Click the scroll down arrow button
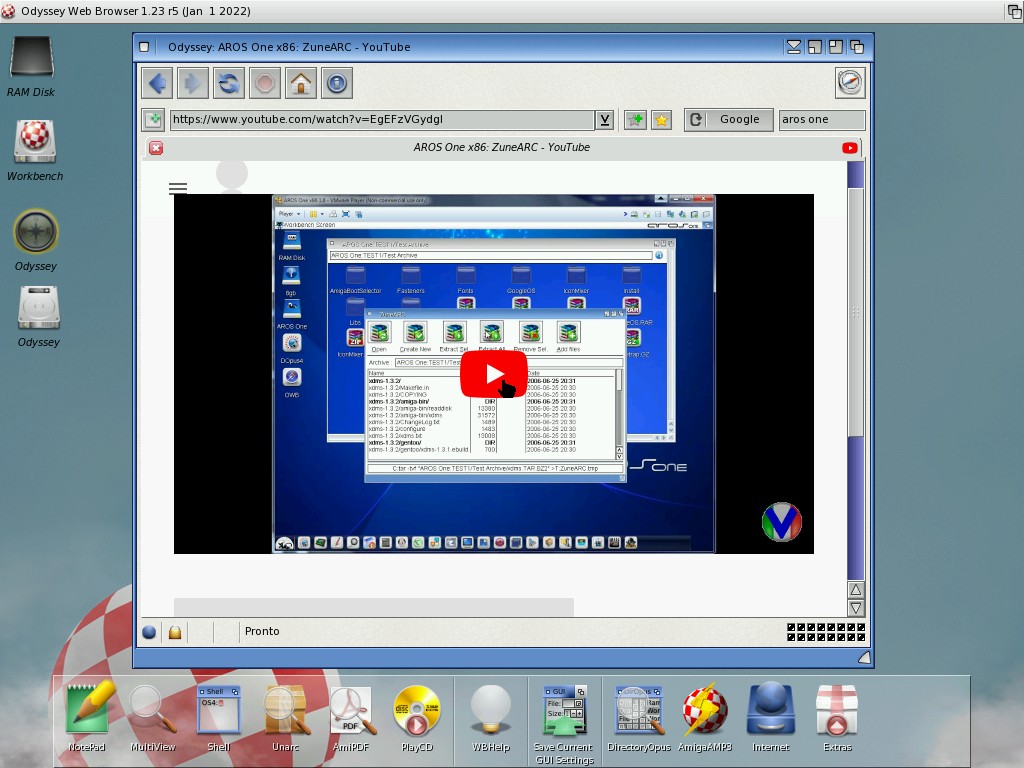The width and height of the screenshot is (1024, 768). (856, 608)
